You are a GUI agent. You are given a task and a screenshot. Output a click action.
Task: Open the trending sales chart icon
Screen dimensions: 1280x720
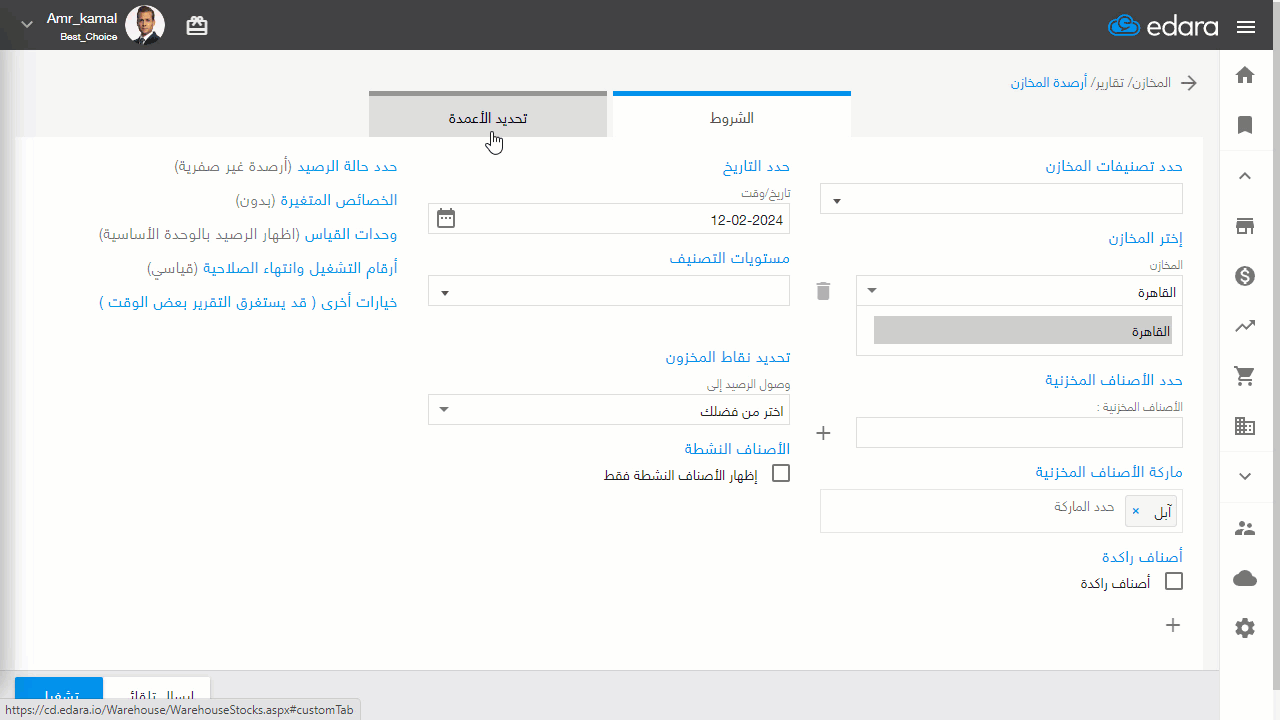coord(1245,326)
